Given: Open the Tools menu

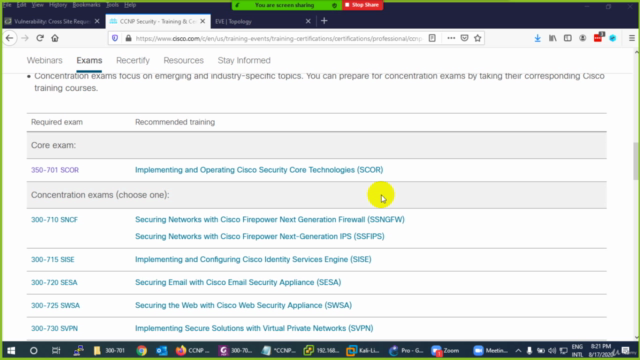Looking at the screenshot, I should click(x=112, y=5).
